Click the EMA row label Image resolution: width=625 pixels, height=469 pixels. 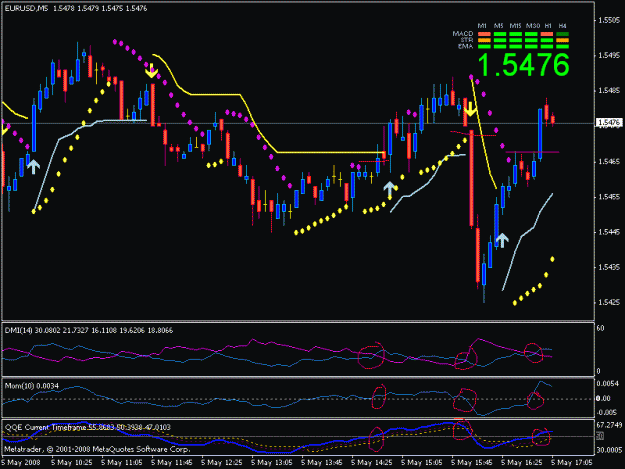pyautogui.click(x=466, y=46)
